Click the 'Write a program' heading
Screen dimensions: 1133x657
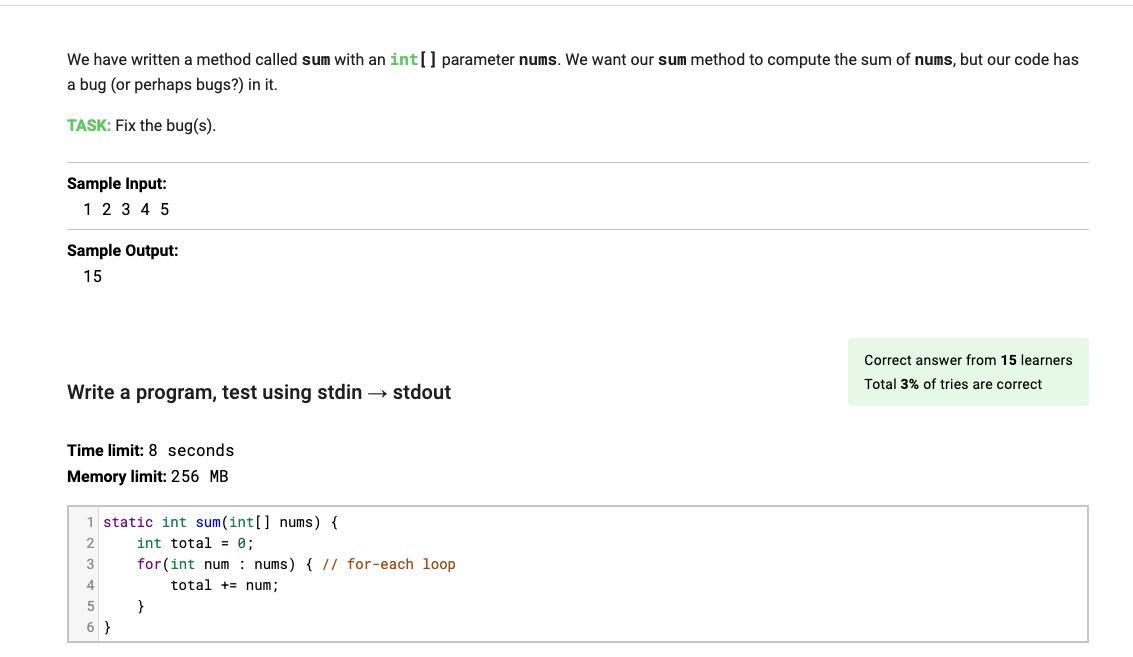259,392
